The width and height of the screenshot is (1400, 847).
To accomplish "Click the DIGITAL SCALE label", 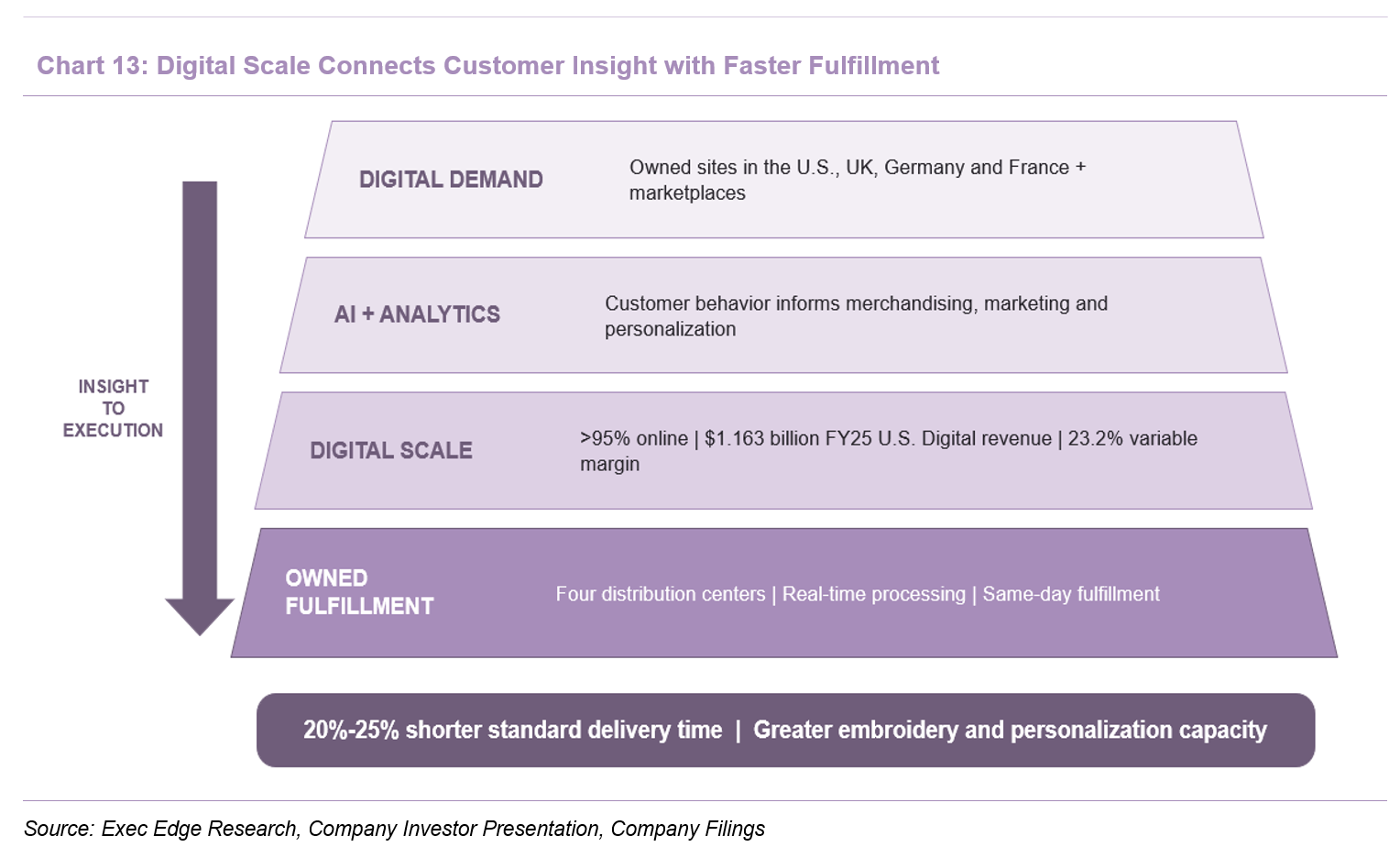I will point(391,450).
